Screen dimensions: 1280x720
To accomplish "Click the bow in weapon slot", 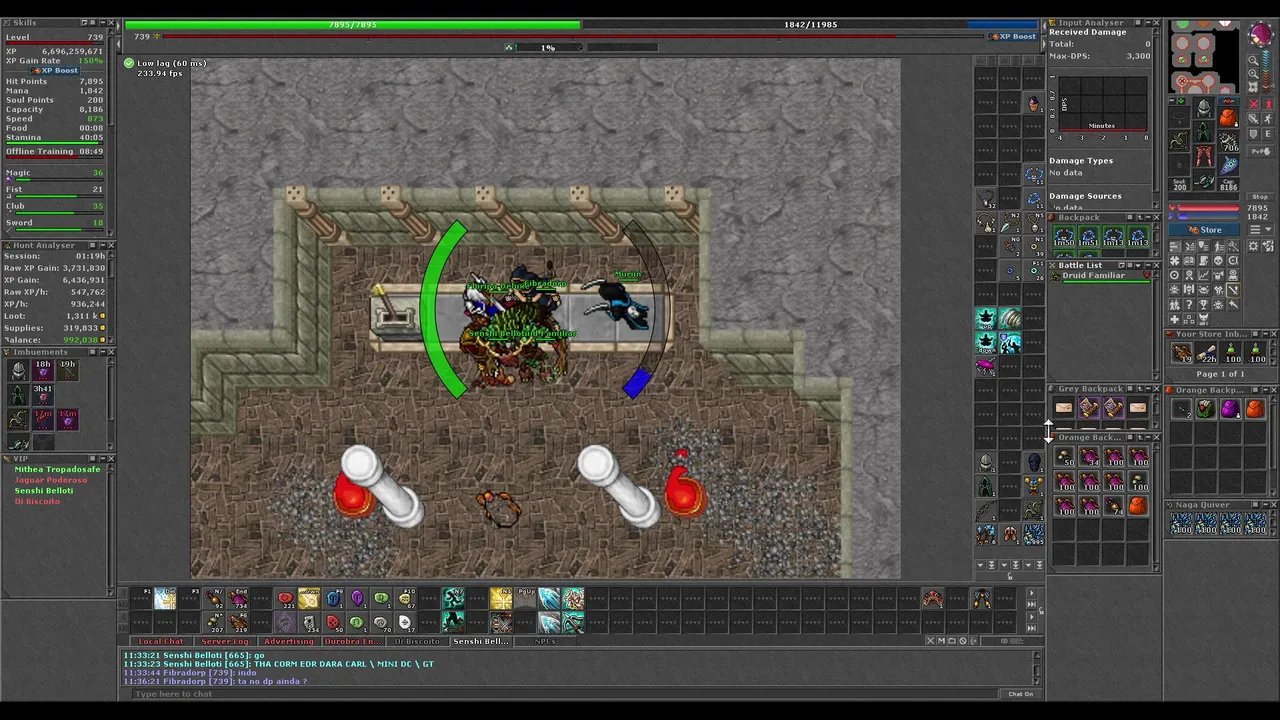I will coord(1179,142).
